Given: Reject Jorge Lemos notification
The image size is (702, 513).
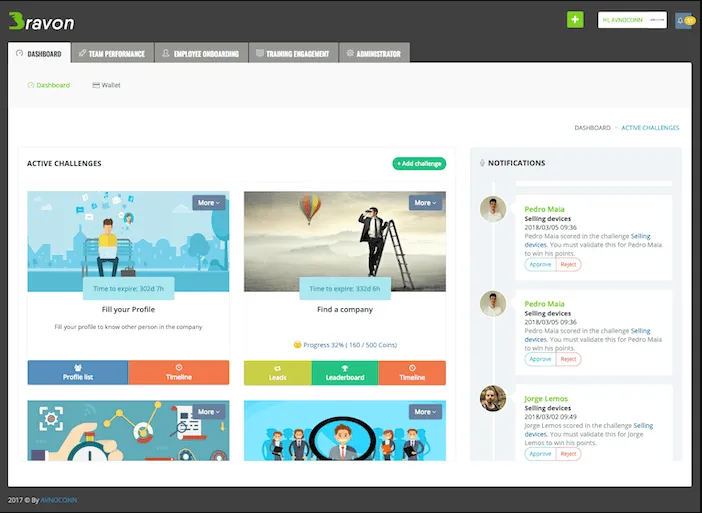Looking at the screenshot, I should pyautogui.click(x=569, y=454).
